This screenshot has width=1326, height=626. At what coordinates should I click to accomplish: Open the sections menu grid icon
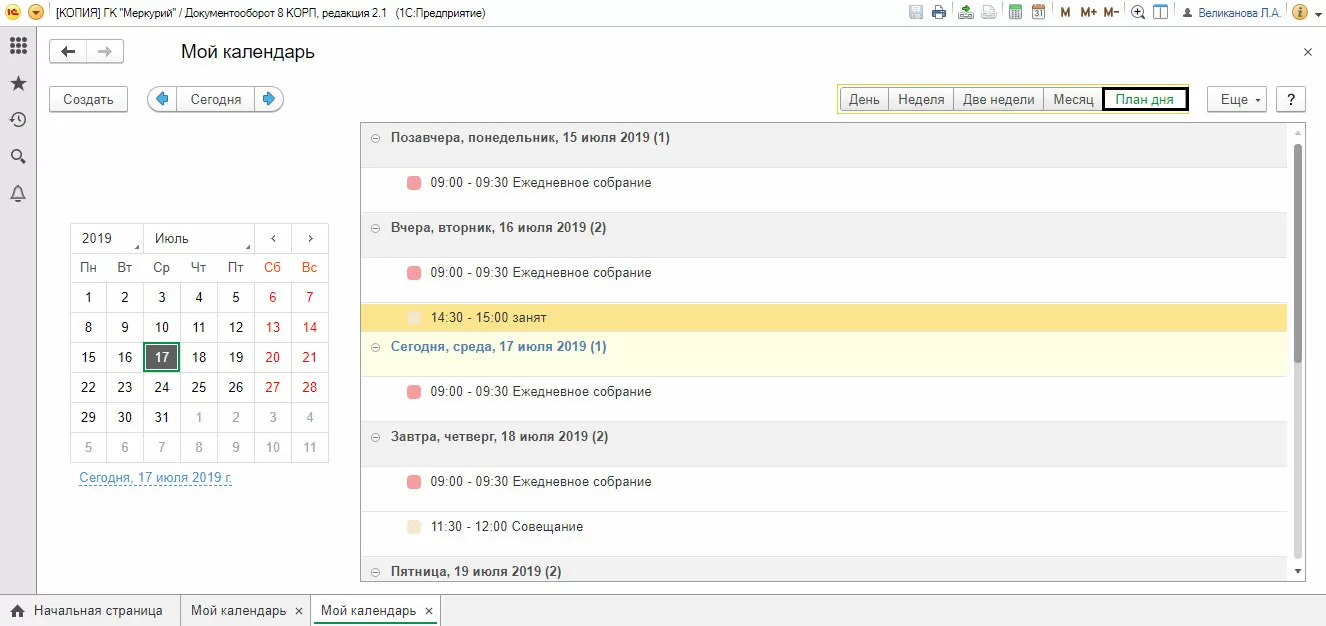click(17, 46)
